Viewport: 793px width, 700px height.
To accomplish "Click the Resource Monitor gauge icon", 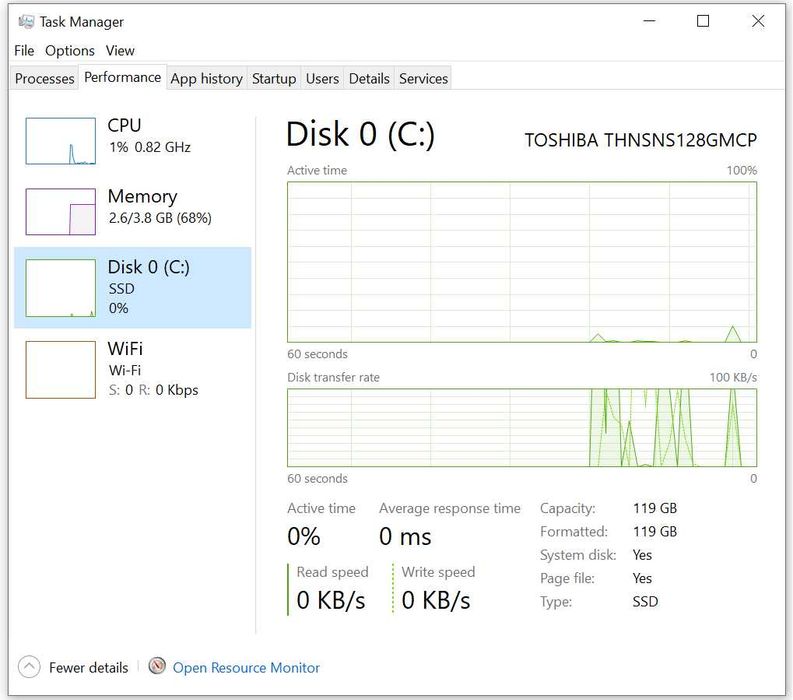I will tap(157, 666).
